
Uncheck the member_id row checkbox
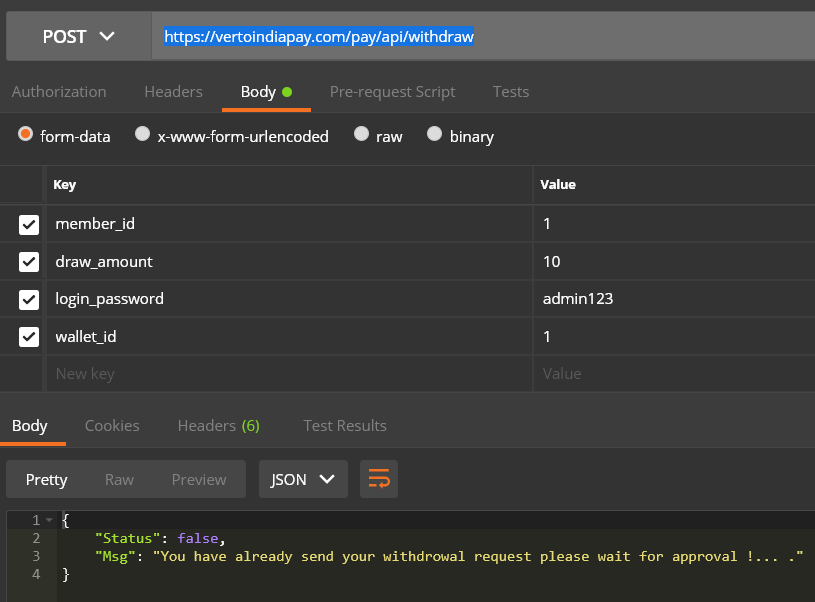29,224
